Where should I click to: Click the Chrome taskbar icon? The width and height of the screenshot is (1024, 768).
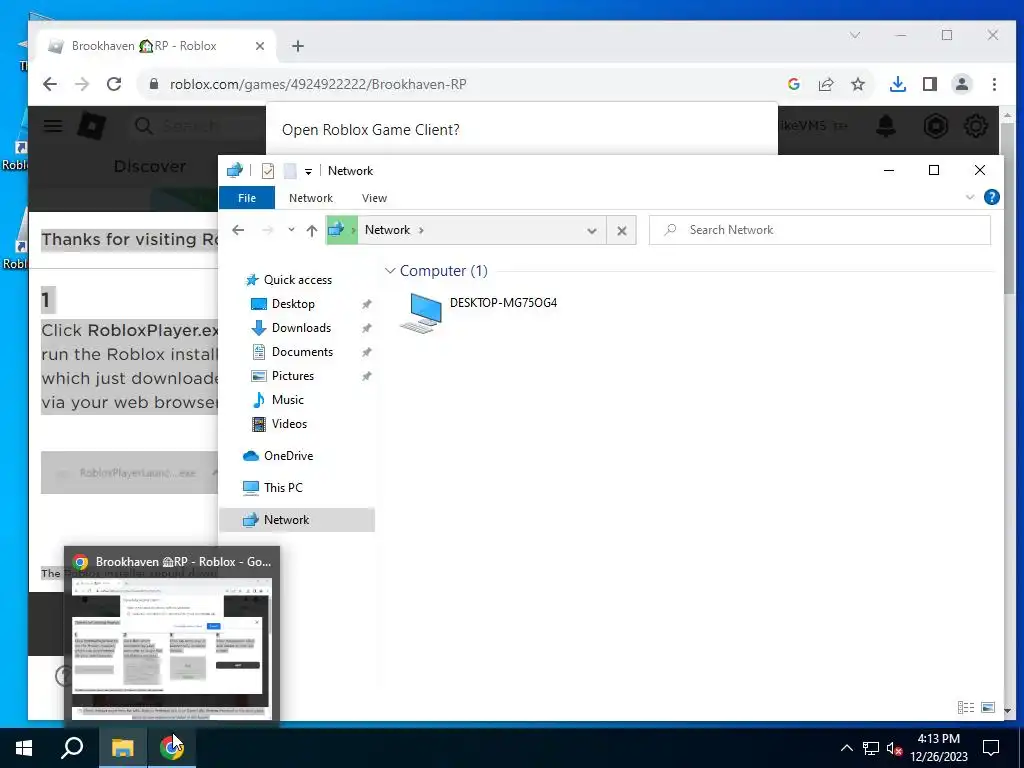[x=171, y=748]
